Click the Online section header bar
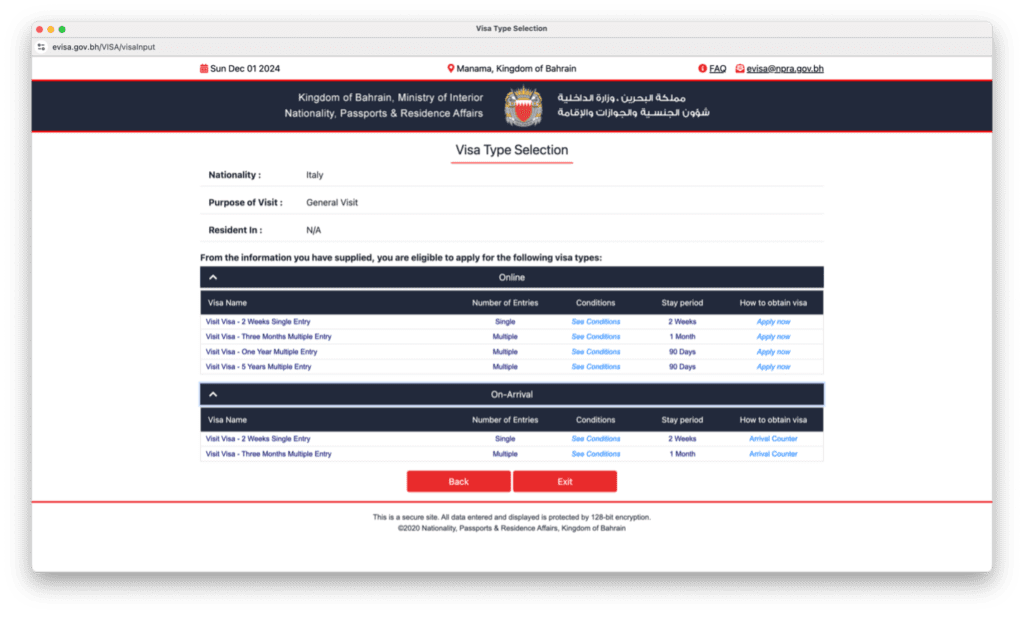 511,277
